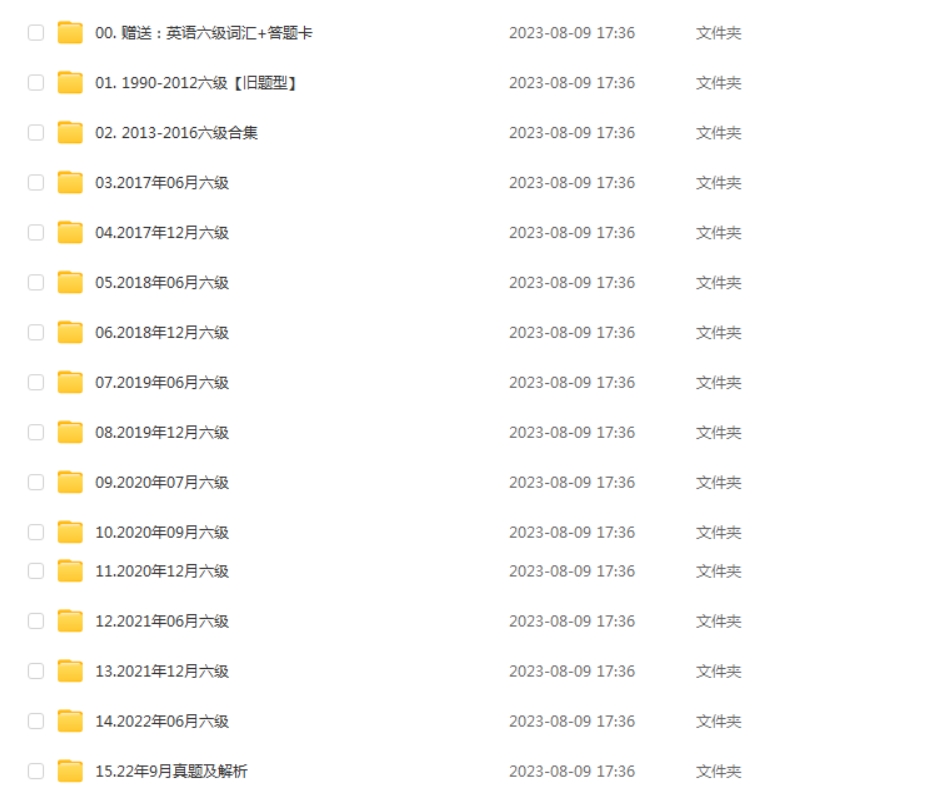Tick checkbox next to 07.2019年06月六级
The image size is (947, 800).
click(36, 382)
